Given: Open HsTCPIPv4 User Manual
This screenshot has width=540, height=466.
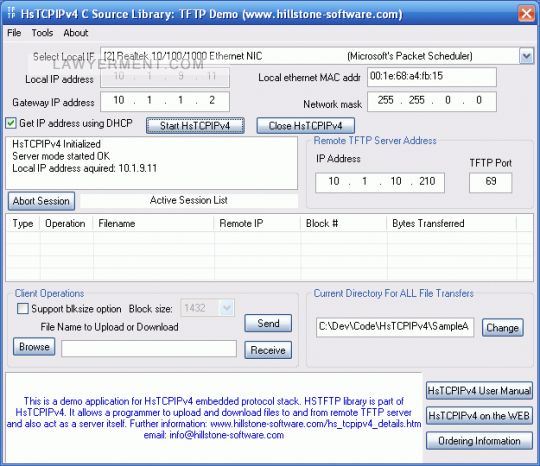Looking at the screenshot, I should click(479, 391).
